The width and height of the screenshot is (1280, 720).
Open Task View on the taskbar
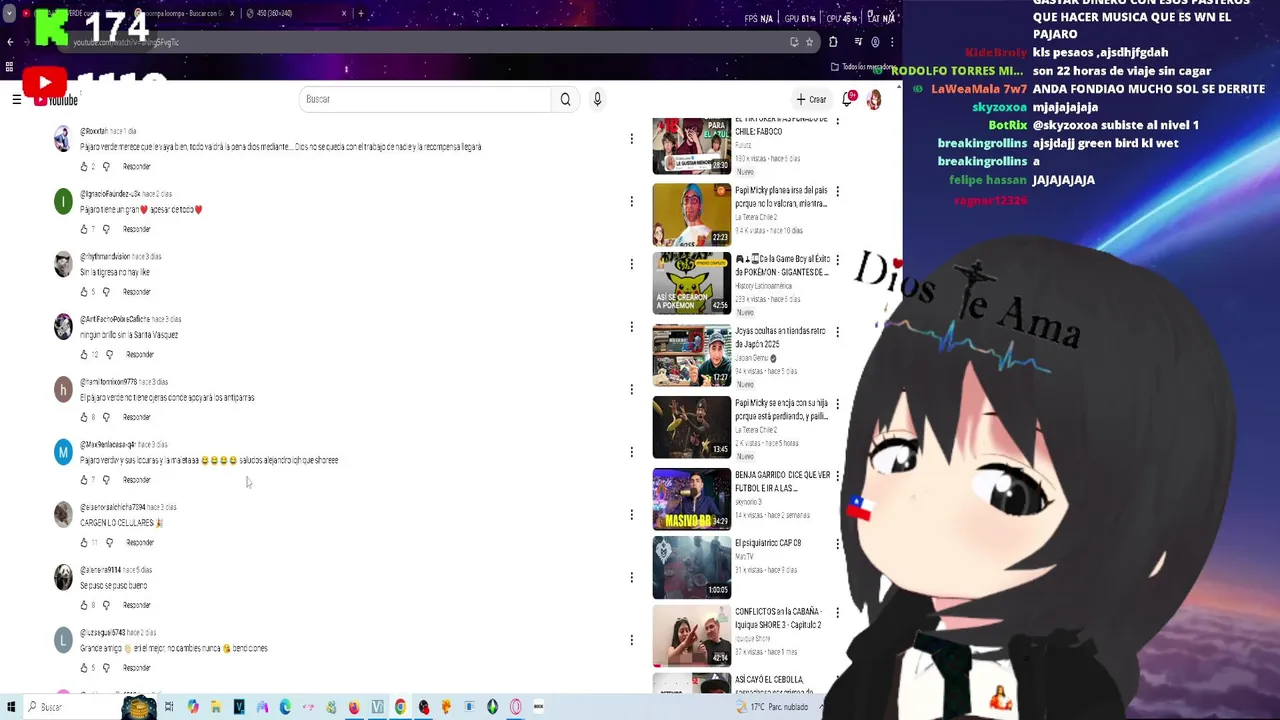(169, 707)
